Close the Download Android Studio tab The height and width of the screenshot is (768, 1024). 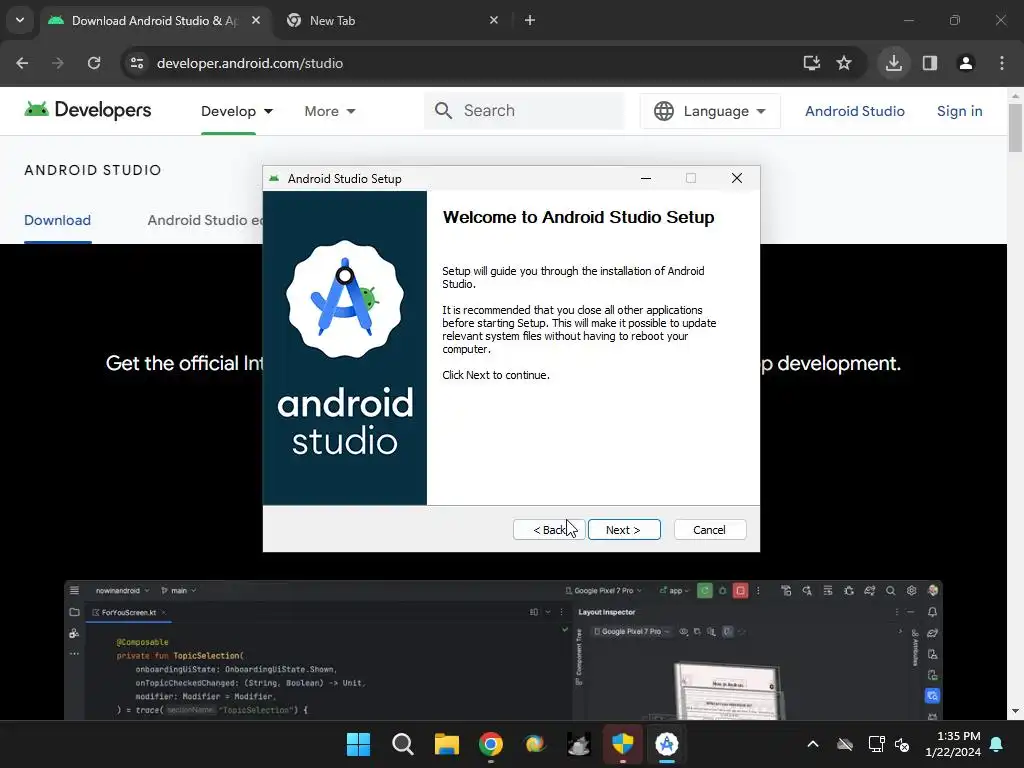pyautogui.click(x=256, y=20)
